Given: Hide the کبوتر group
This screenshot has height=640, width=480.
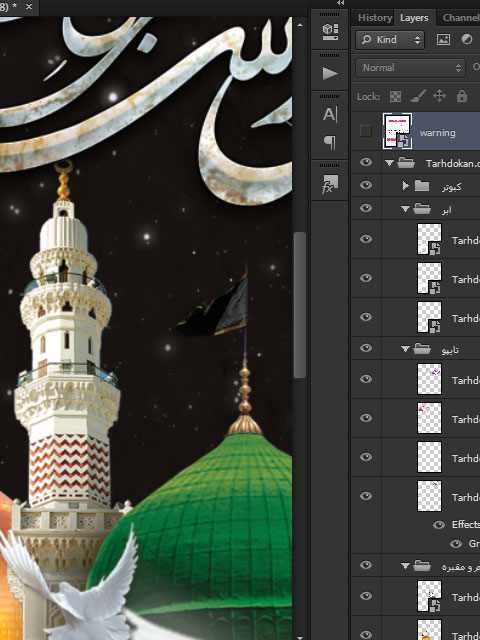Looking at the screenshot, I should 366,185.
